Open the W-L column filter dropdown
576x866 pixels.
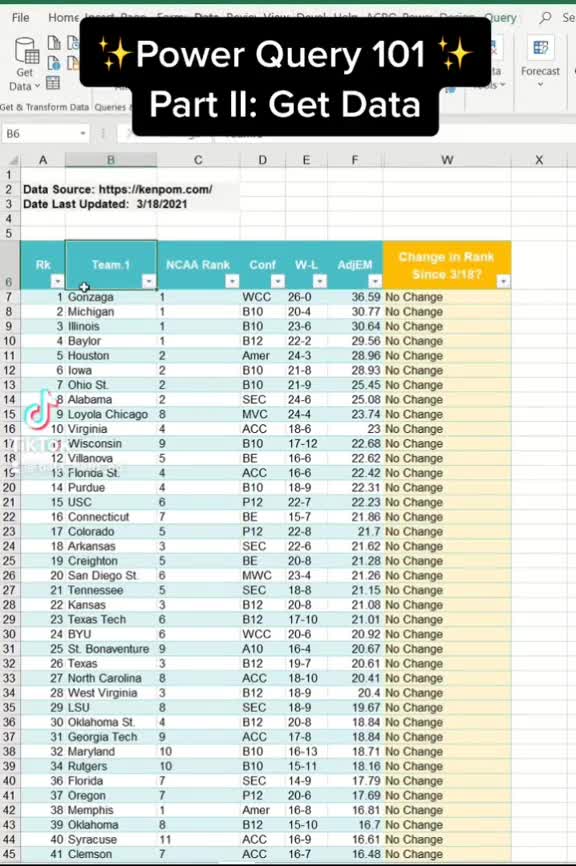pyautogui.click(x=320, y=282)
